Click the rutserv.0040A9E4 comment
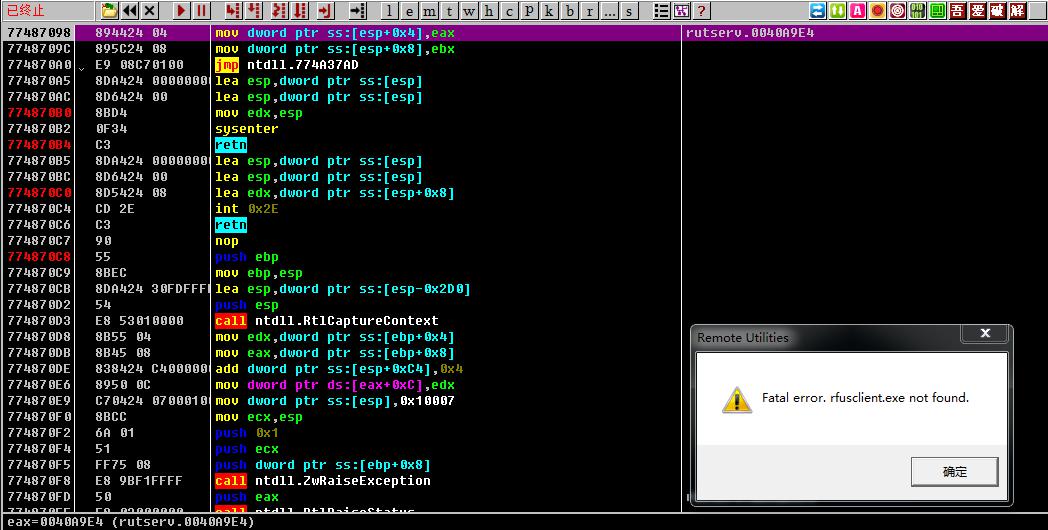 (x=750, y=33)
